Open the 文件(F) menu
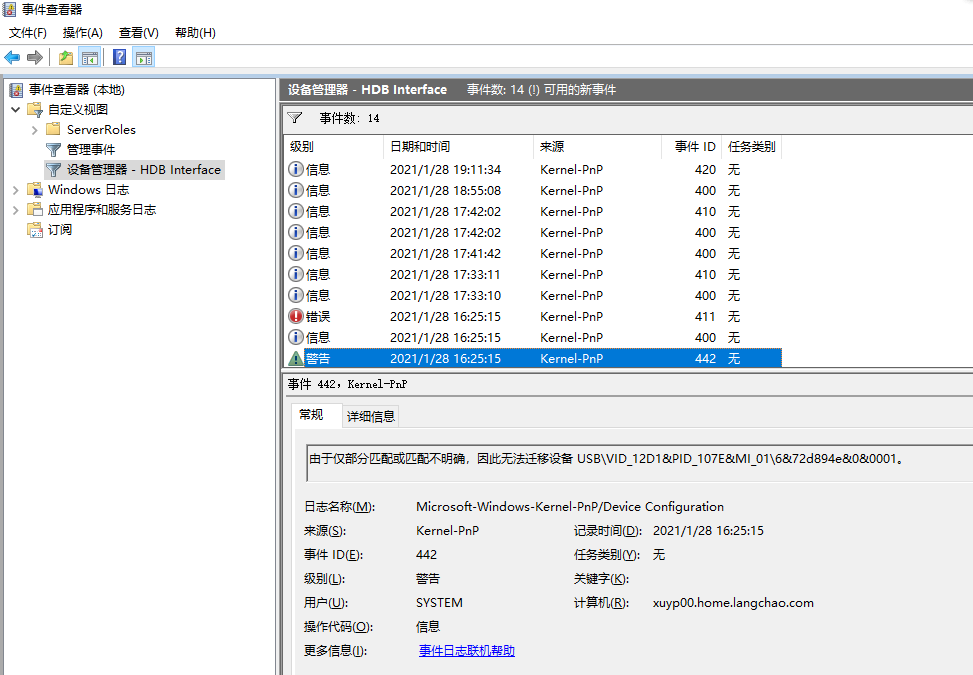Screen dimensions: 973x675 (x=28, y=33)
